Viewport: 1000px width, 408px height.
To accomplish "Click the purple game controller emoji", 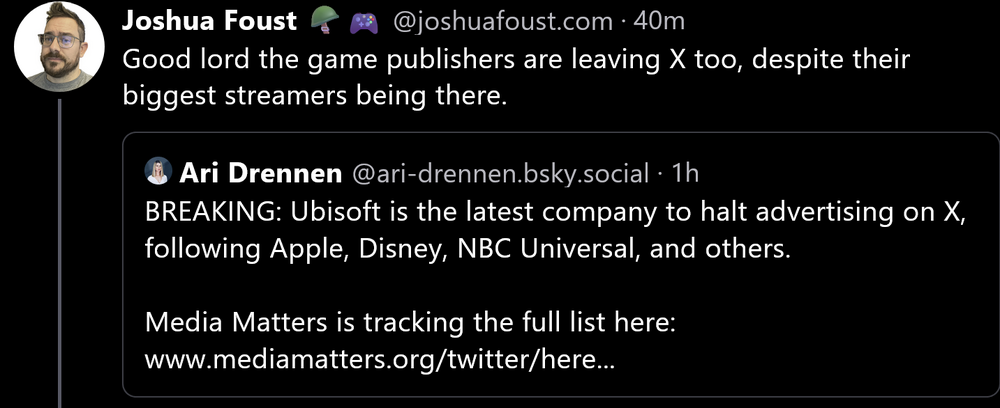I will click(363, 21).
